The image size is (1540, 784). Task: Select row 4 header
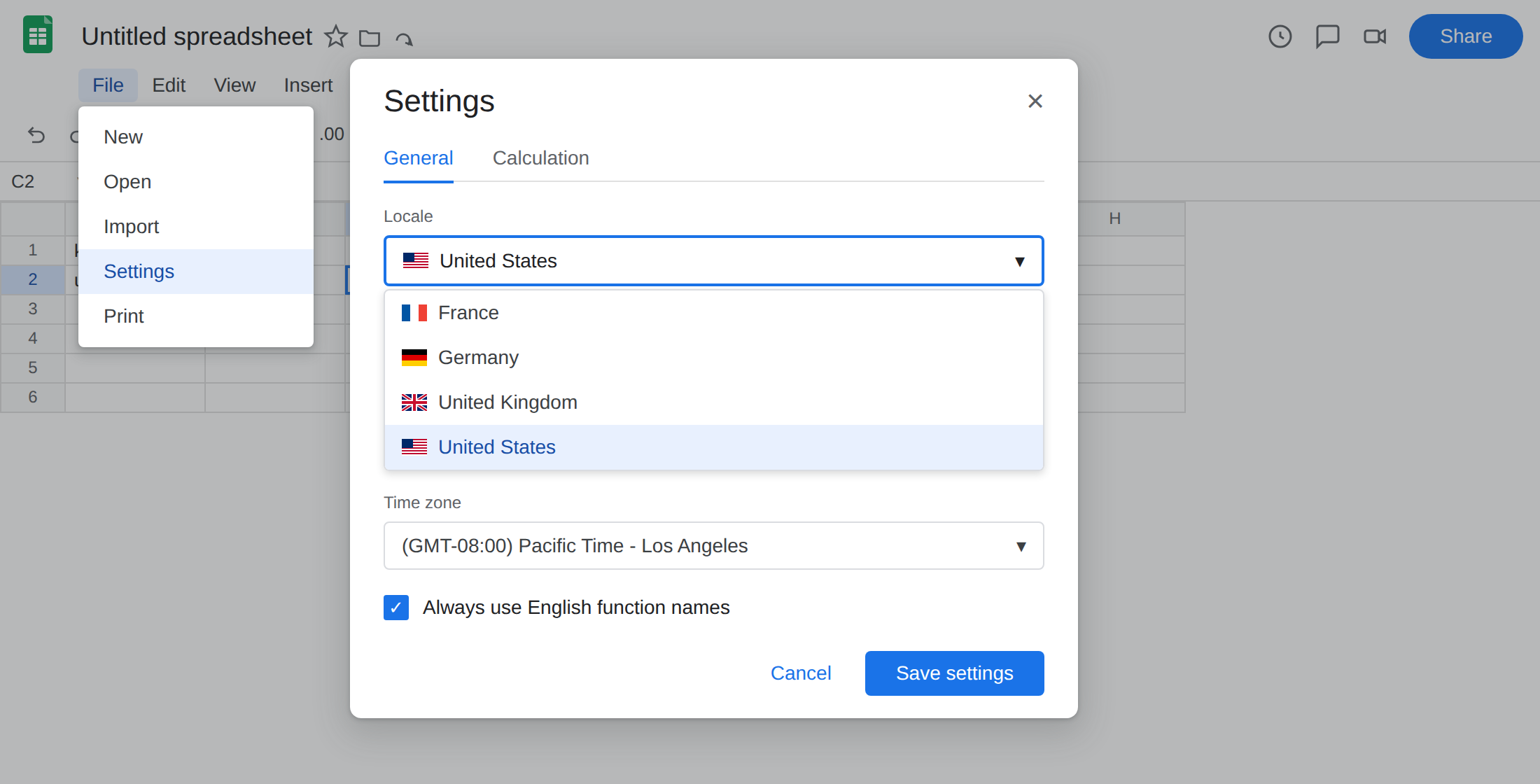coord(32,339)
